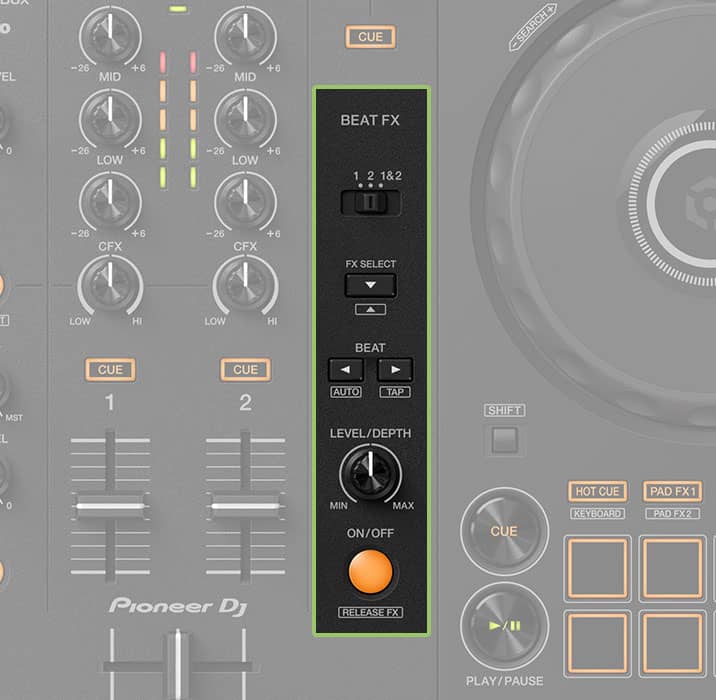Click the right channel level meter
Screen dimensions: 716x700
coord(193,120)
